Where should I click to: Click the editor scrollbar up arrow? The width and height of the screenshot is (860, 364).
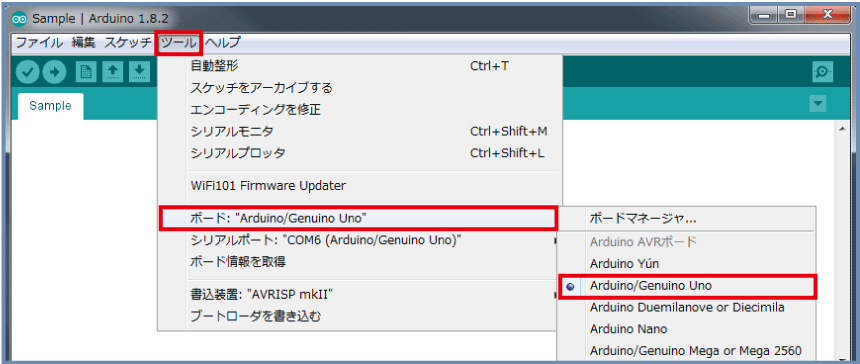(x=842, y=128)
